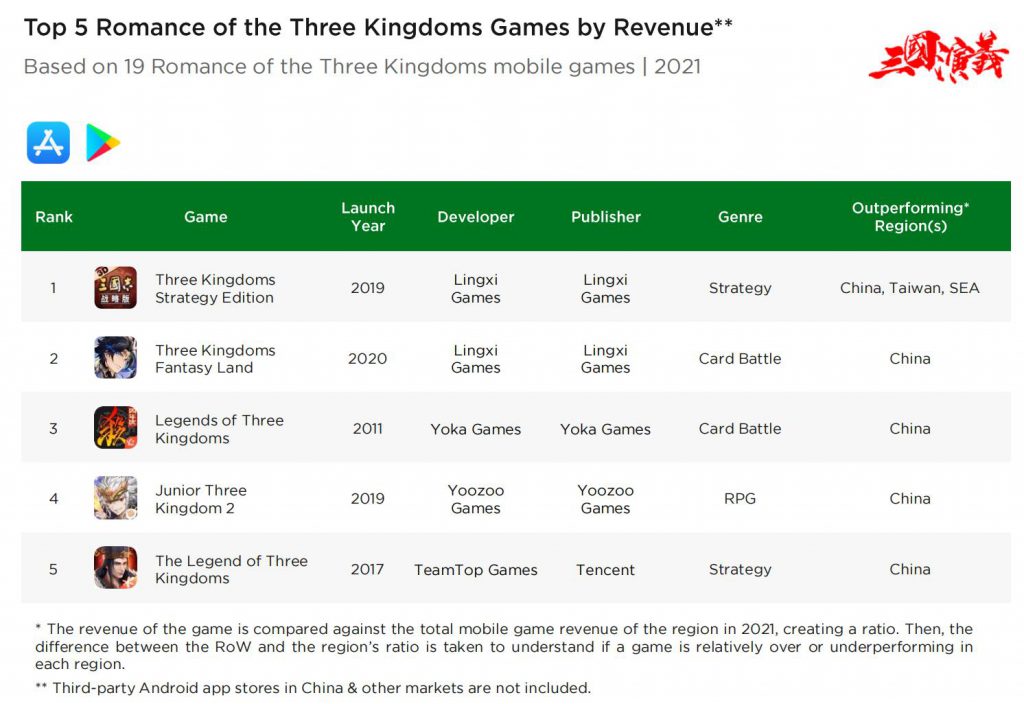The height and width of the screenshot is (704, 1024).
Task: Click the Developer column header
Action: click(x=476, y=217)
